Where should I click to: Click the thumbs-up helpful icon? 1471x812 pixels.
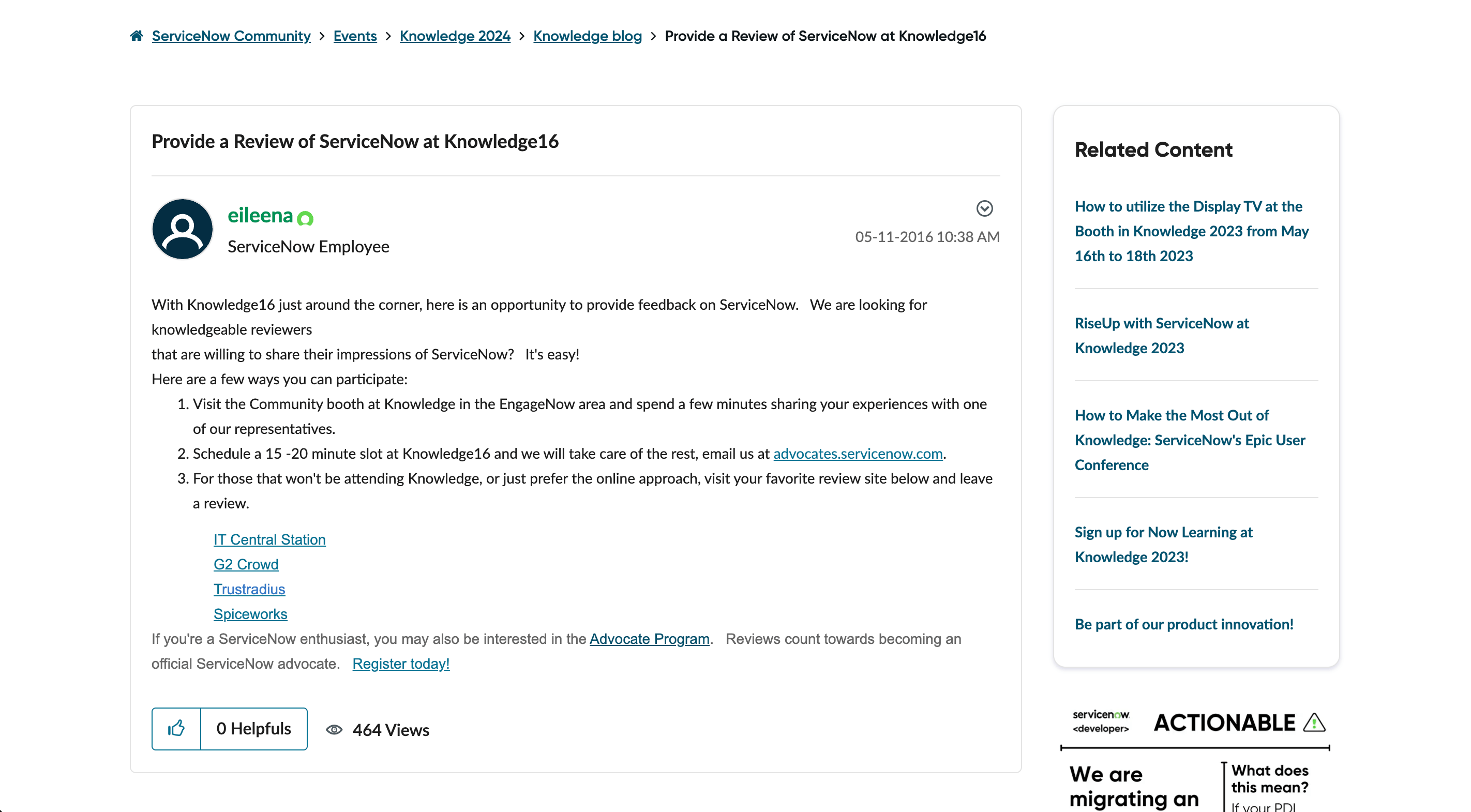pyautogui.click(x=176, y=729)
